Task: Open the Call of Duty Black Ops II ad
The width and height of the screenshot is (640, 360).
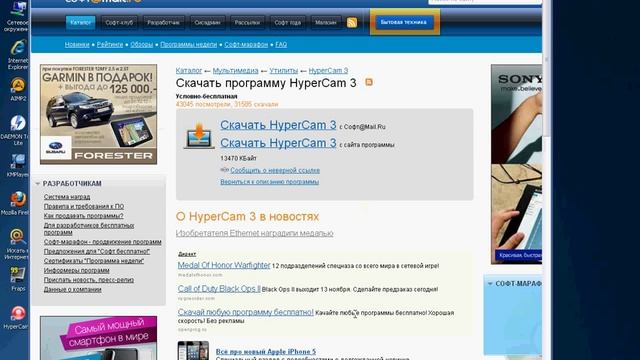Action: tap(219, 289)
